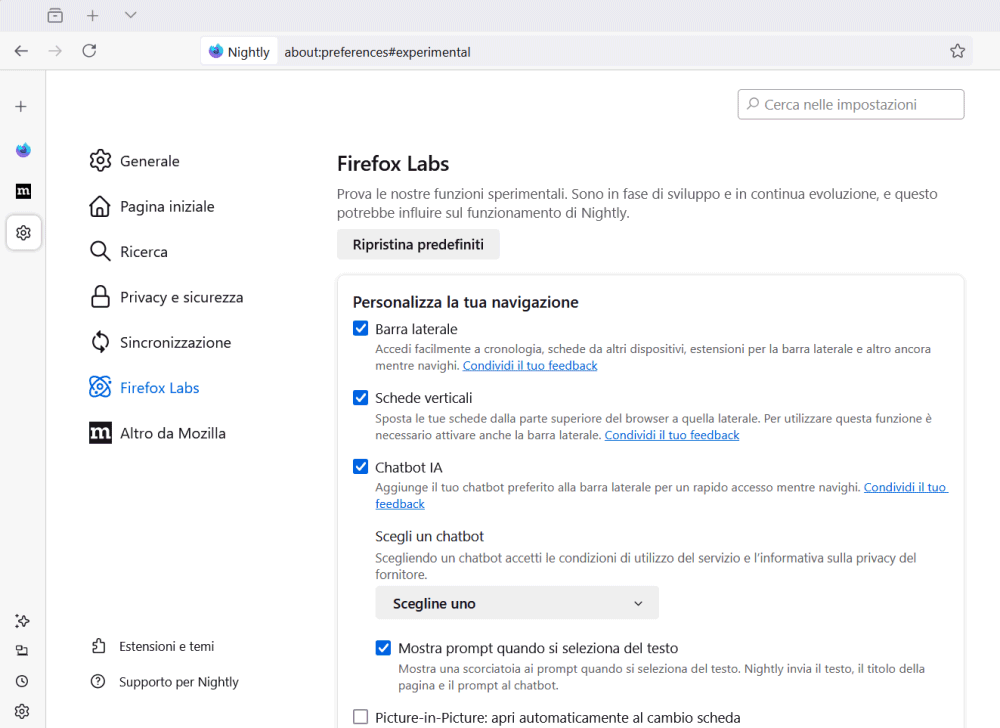Enable Picture-in-Picture automatic opening checkbox
Image resolution: width=1000 pixels, height=728 pixels.
point(361,717)
